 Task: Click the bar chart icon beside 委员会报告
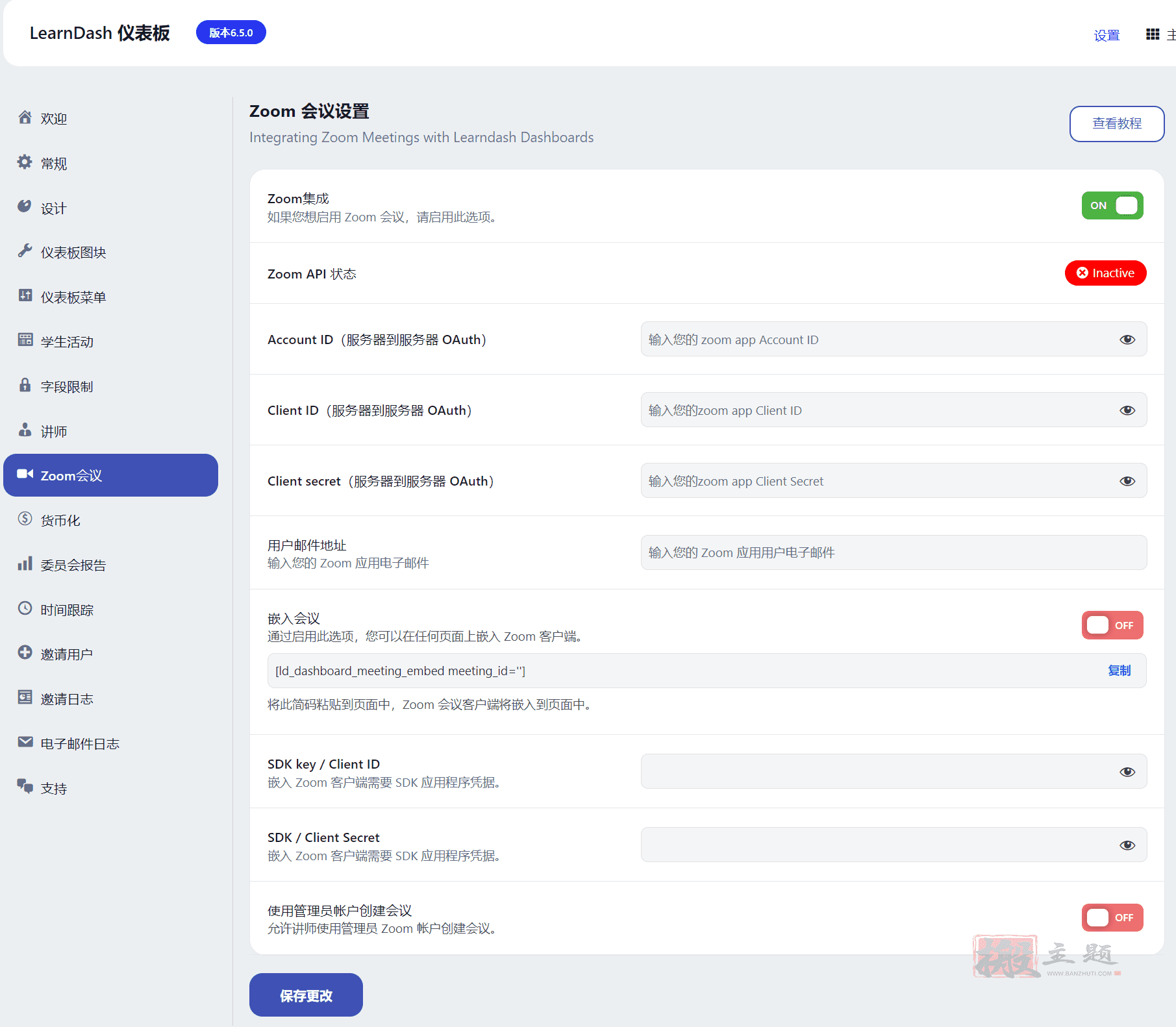(25, 563)
